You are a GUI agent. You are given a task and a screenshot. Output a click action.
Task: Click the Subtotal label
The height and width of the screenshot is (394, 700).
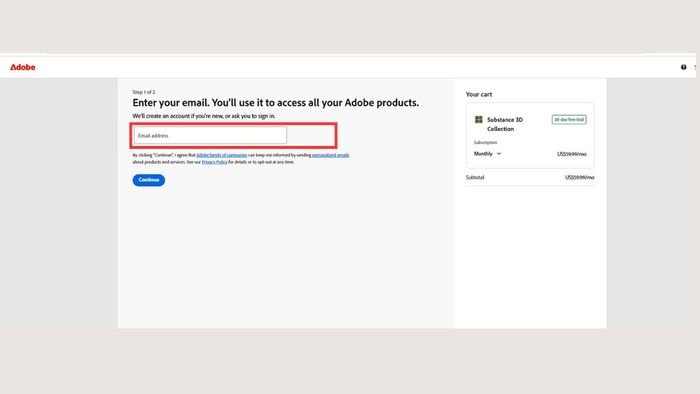pos(475,177)
